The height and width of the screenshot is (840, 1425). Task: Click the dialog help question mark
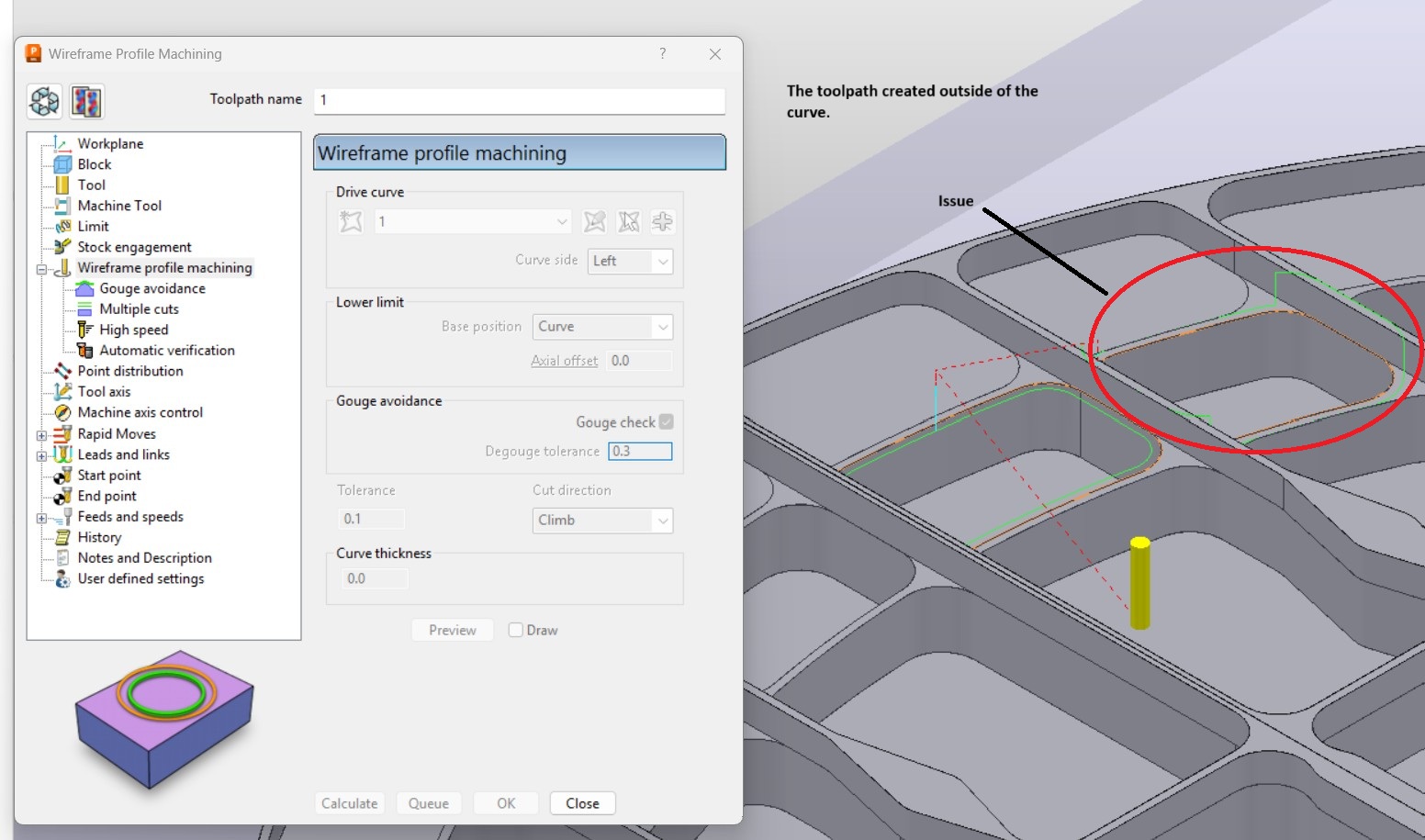[663, 53]
